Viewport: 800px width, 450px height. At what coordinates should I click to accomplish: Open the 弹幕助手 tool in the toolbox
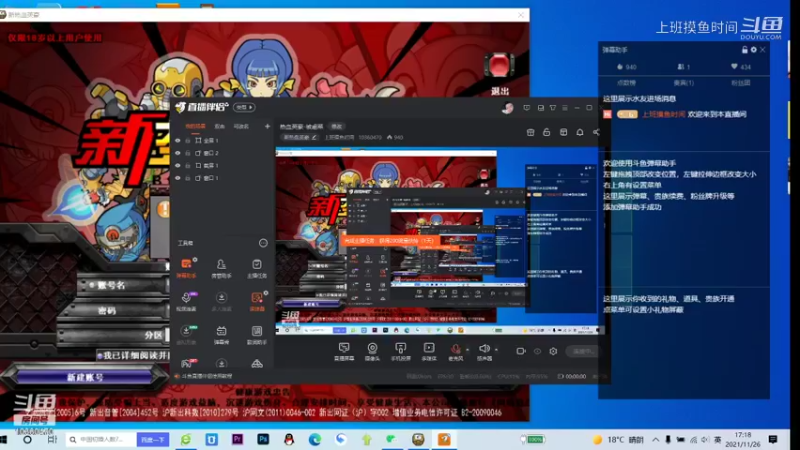point(186,268)
